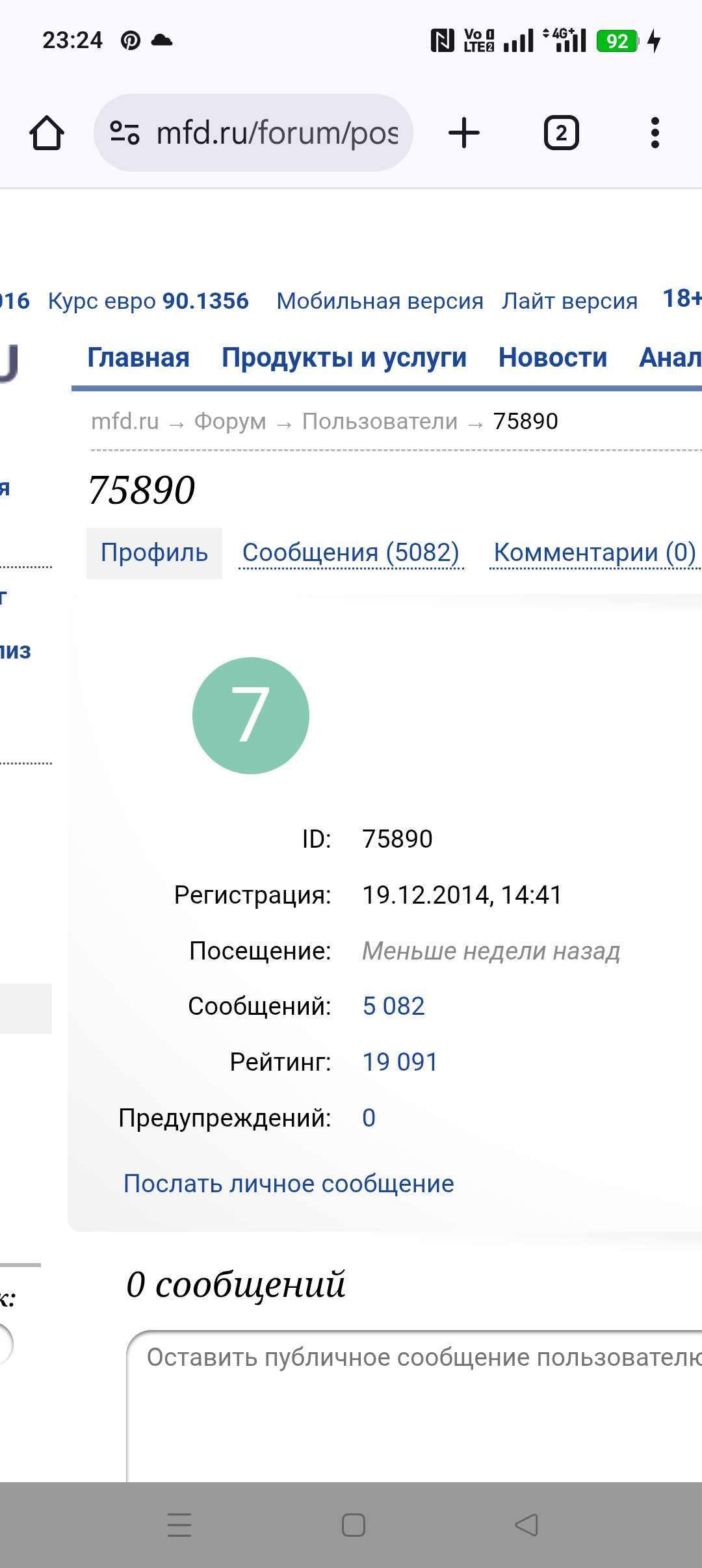Open the Курс евро 90.1356 link
The image size is (702, 1568).
[148, 301]
